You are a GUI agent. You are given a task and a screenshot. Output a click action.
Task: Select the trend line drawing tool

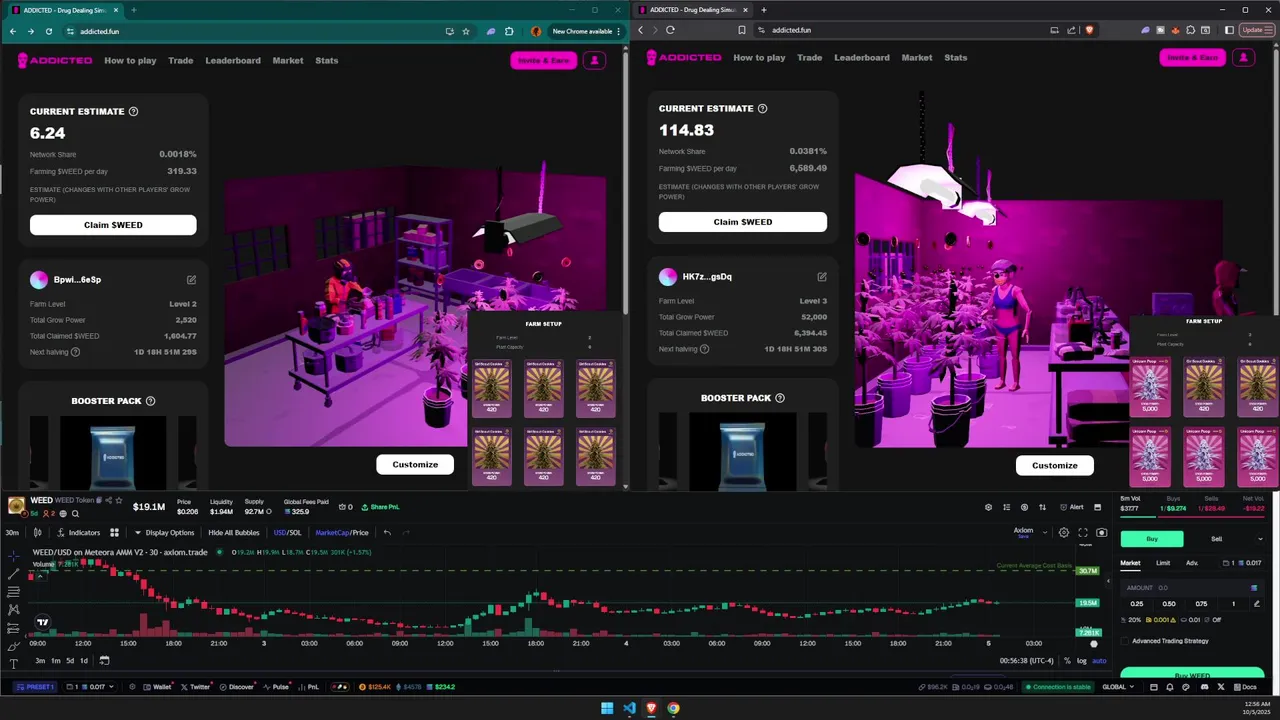pyautogui.click(x=14, y=573)
